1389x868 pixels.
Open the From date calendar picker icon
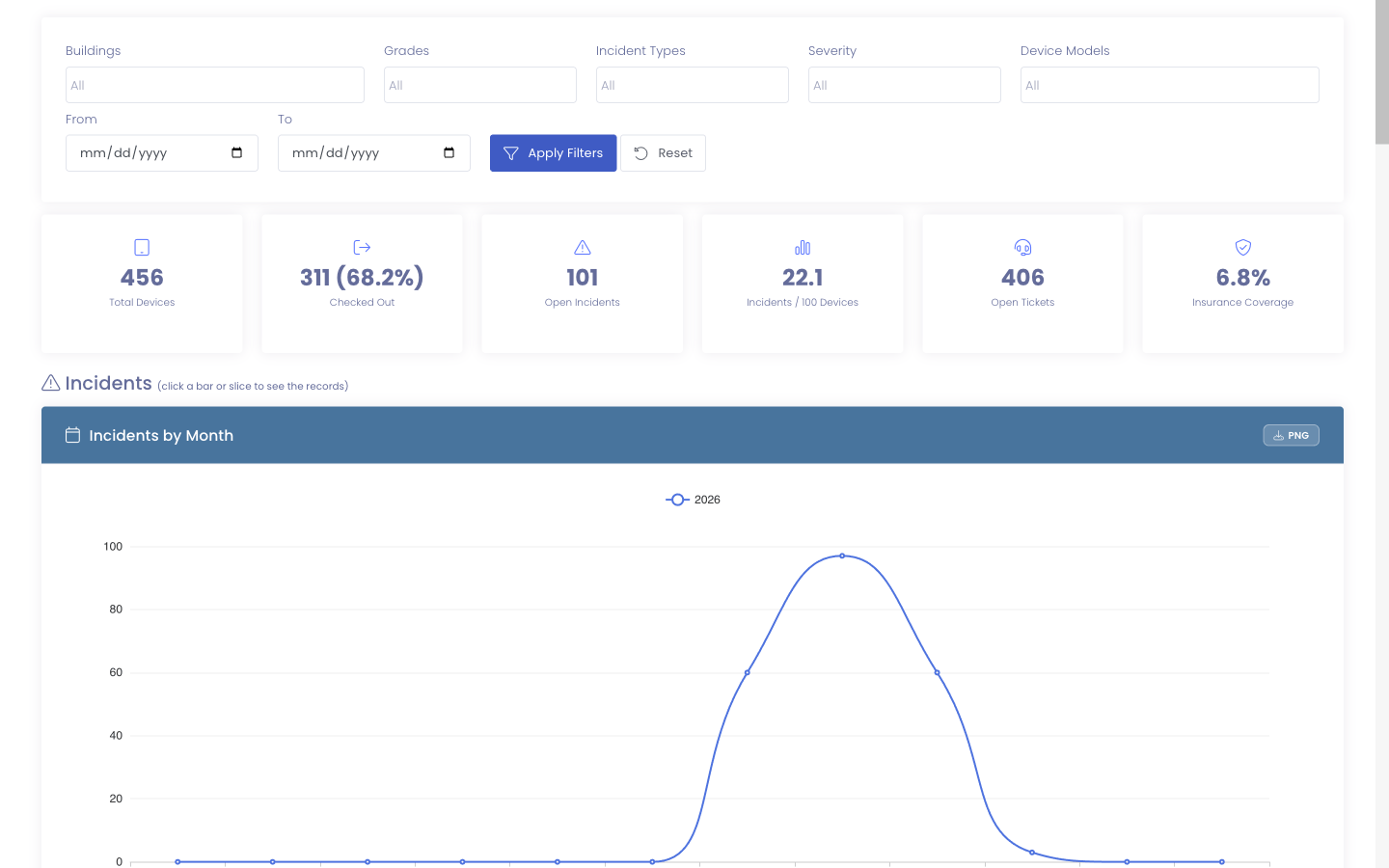(237, 152)
